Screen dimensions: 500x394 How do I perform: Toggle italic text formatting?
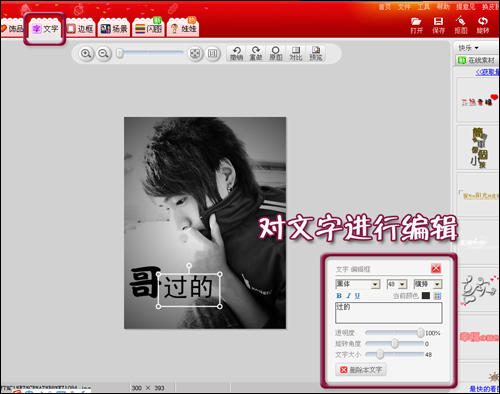pyautogui.click(x=348, y=296)
